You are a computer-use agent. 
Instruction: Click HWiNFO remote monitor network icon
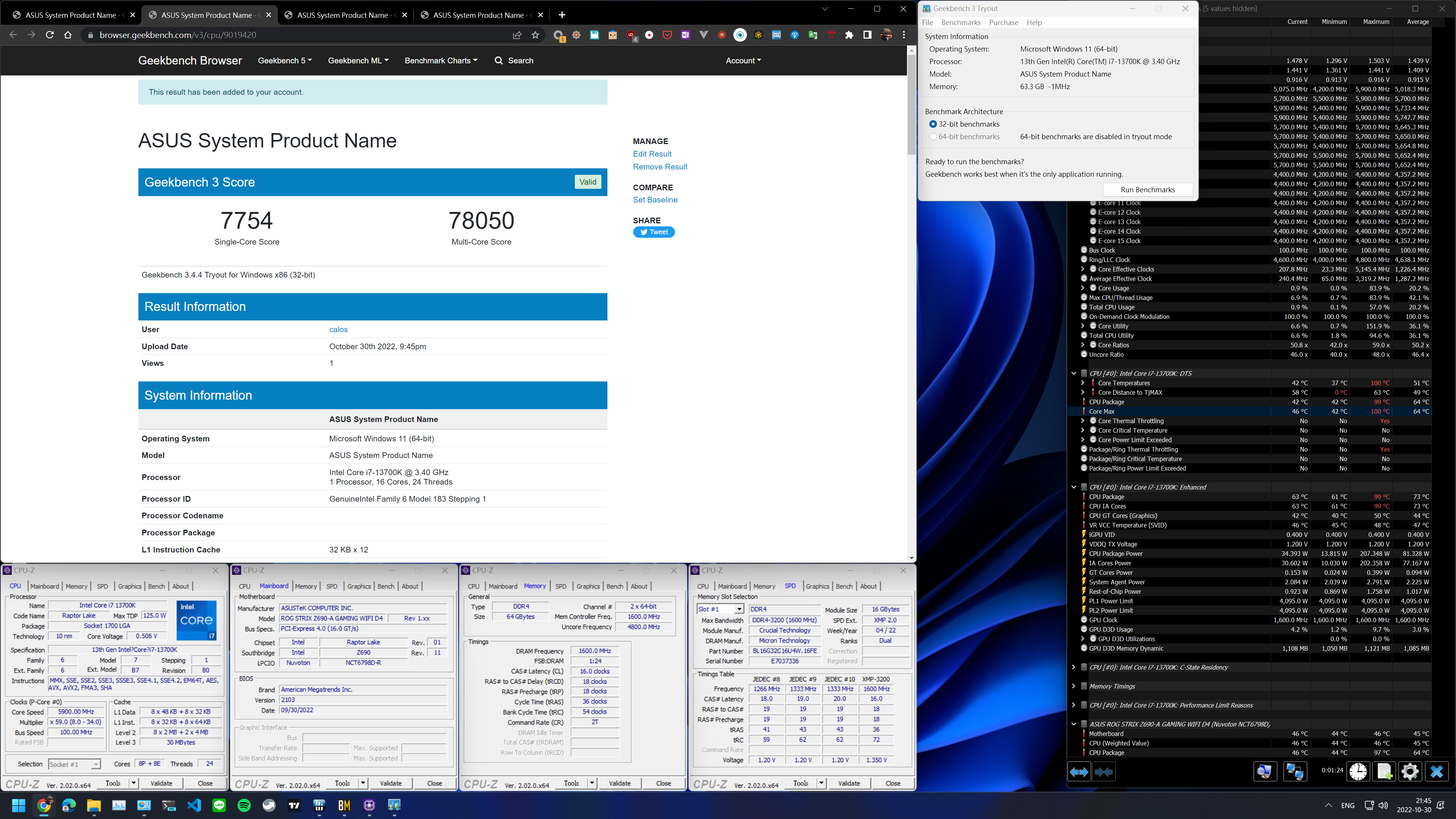point(1294,772)
